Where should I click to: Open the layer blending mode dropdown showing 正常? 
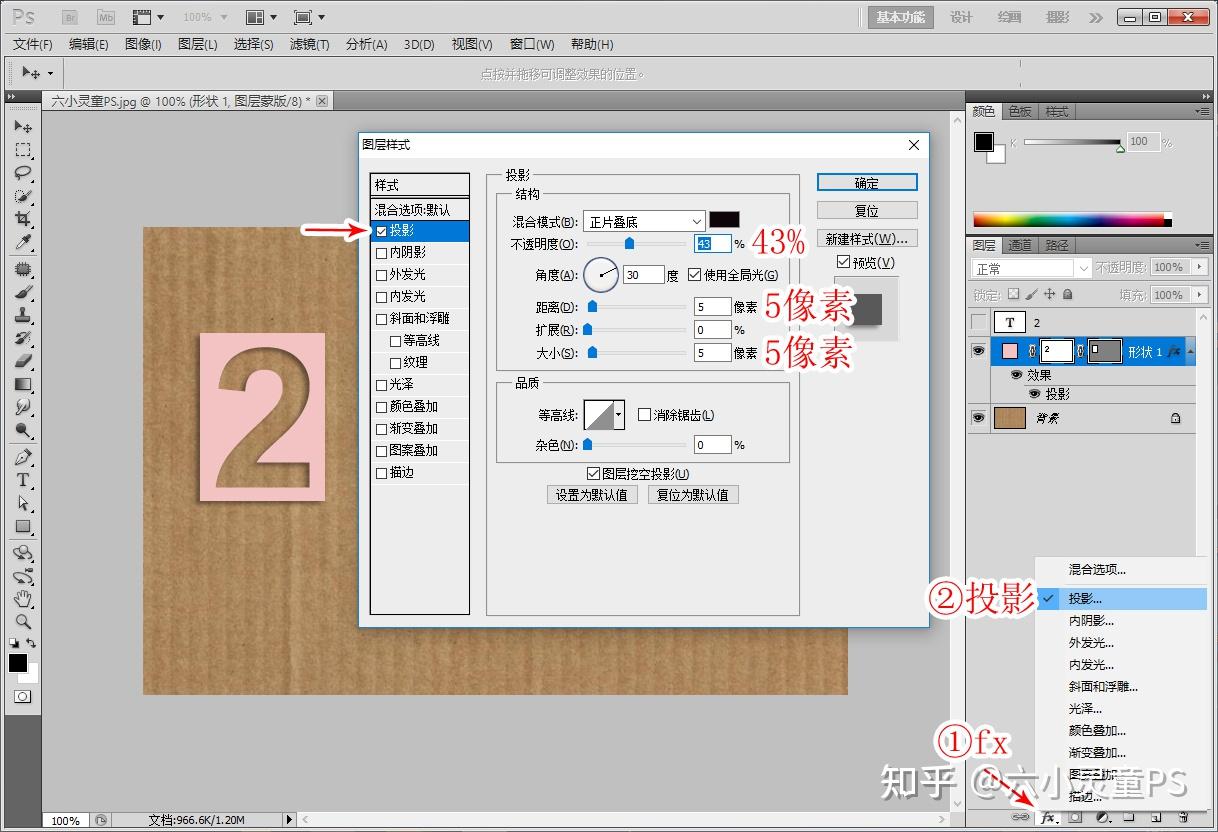click(1023, 267)
